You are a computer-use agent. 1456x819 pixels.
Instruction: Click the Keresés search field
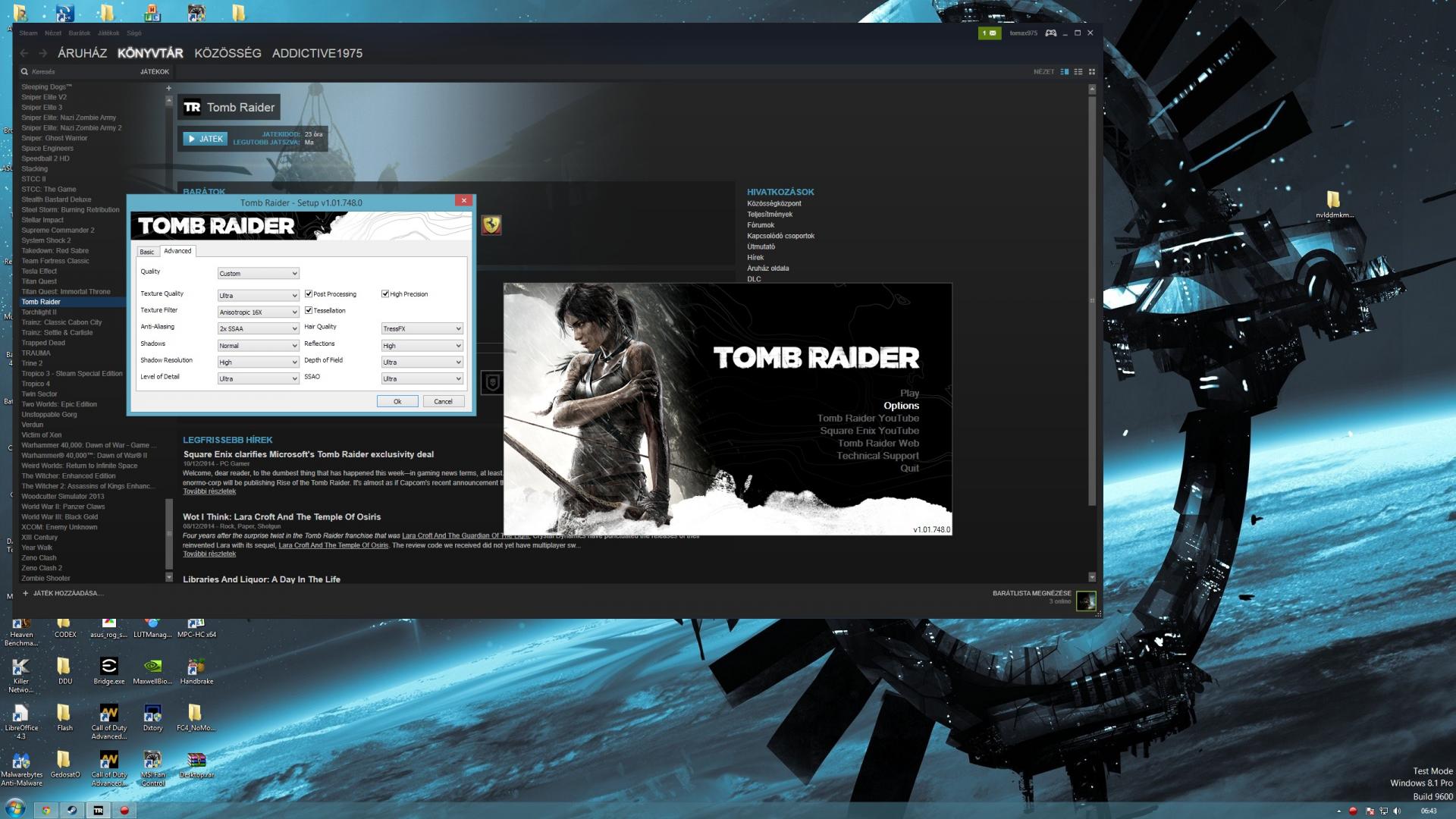point(80,72)
